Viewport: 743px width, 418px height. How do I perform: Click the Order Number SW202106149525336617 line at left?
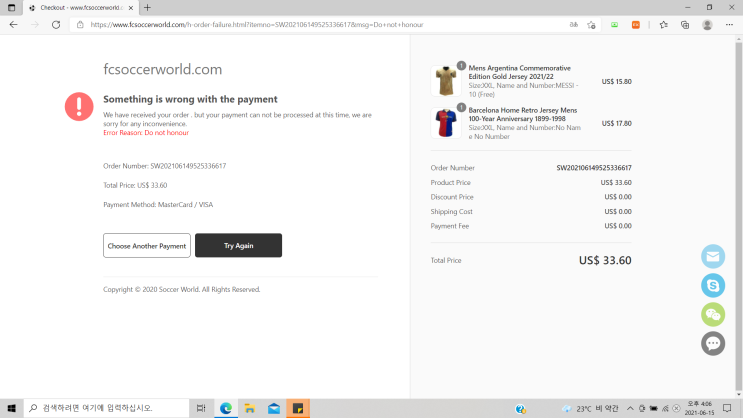click(164, 166)
